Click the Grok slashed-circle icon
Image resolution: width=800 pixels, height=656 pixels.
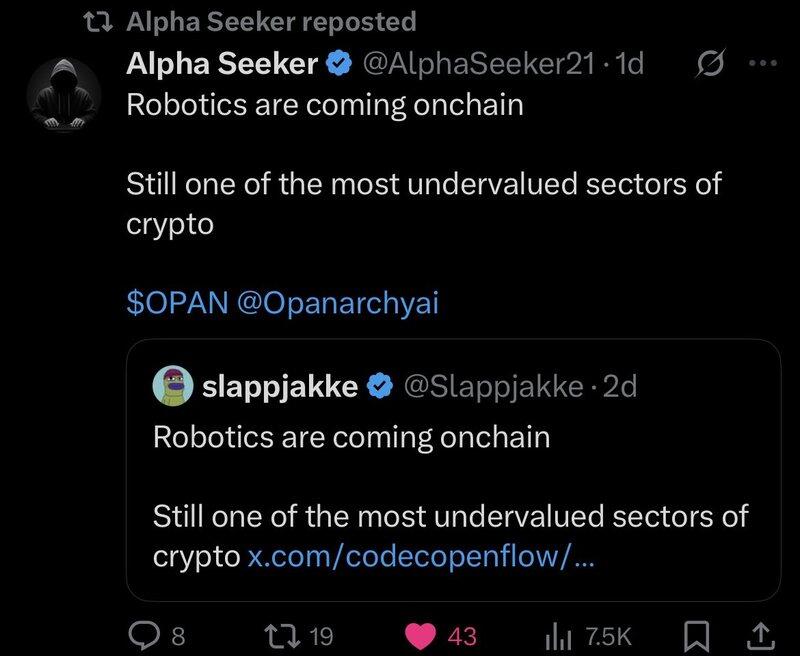click(x=709, y=65)
